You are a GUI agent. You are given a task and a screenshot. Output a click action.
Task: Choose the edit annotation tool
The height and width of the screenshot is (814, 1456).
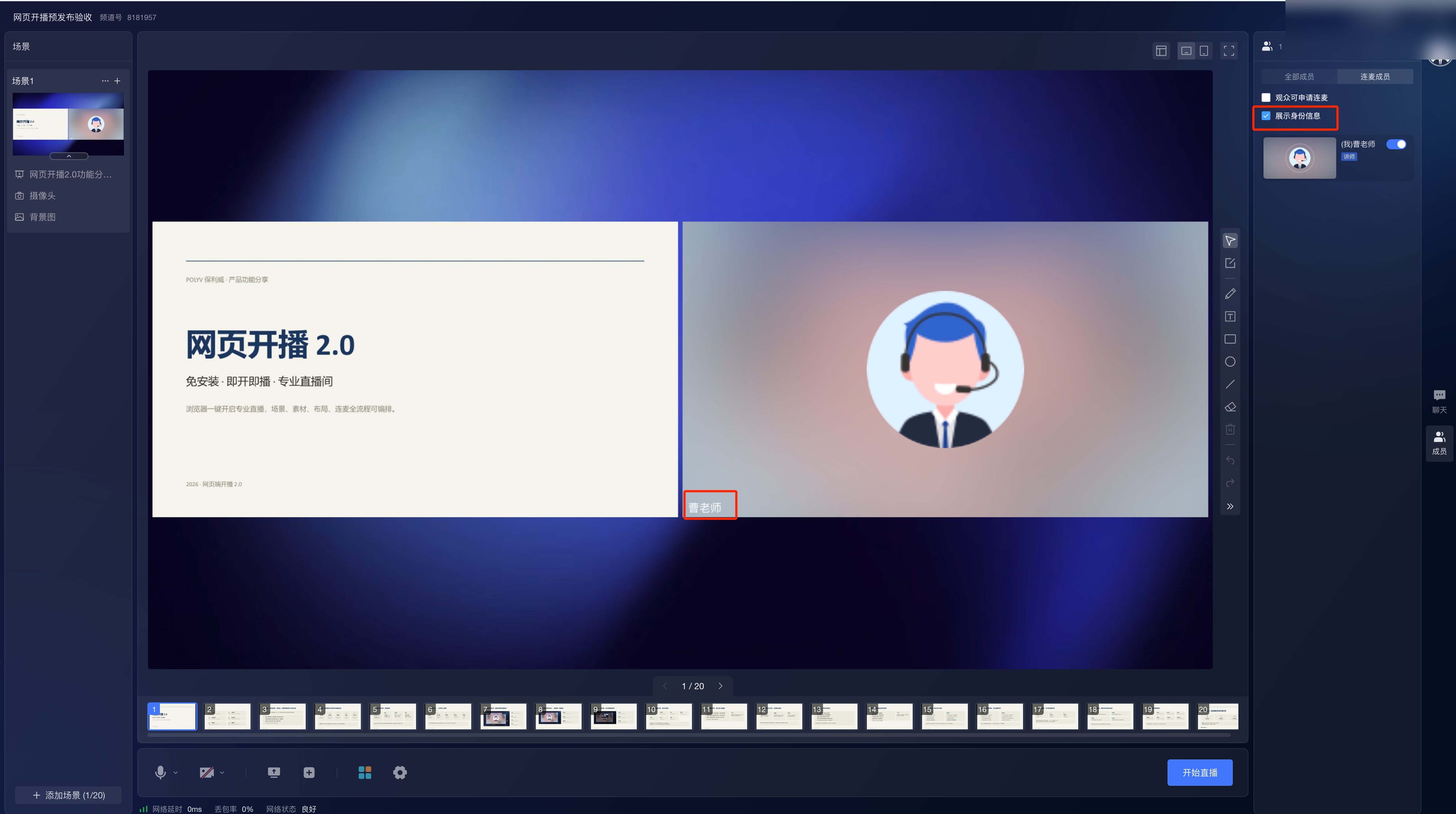1230,263
